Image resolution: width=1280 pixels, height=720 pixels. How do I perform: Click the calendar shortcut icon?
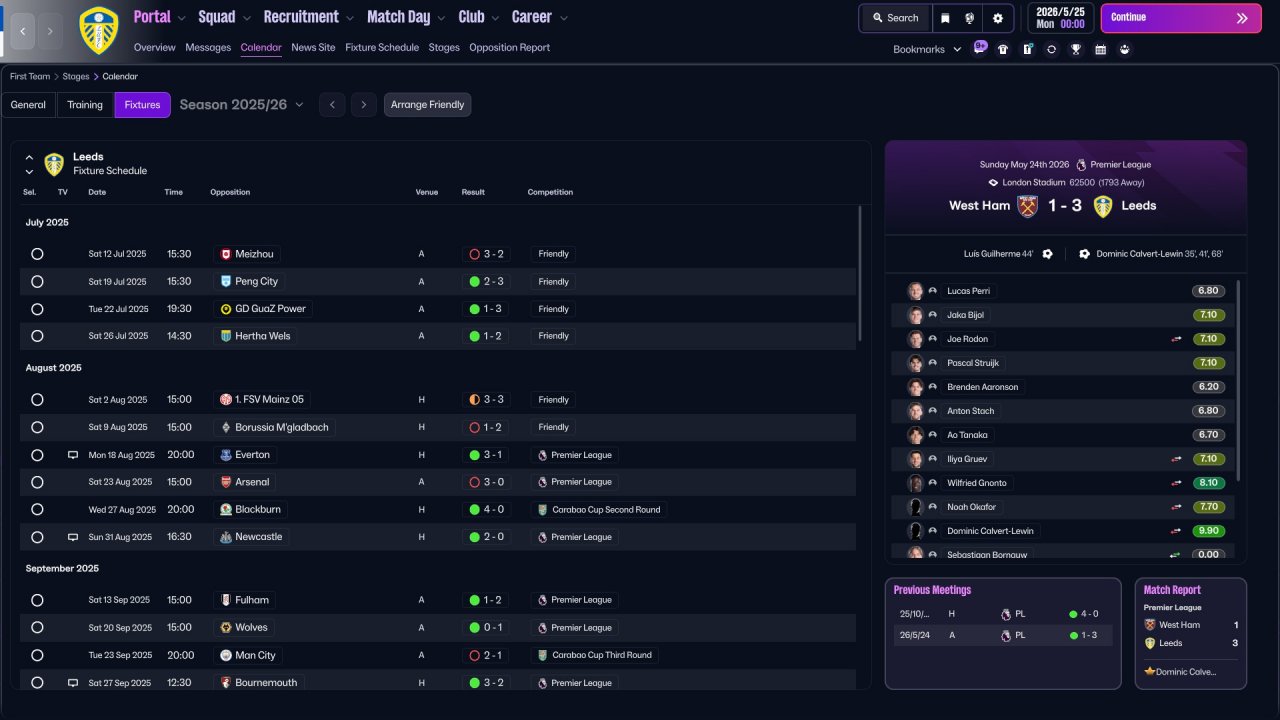pyautogui.click(x=1100, y=49)
